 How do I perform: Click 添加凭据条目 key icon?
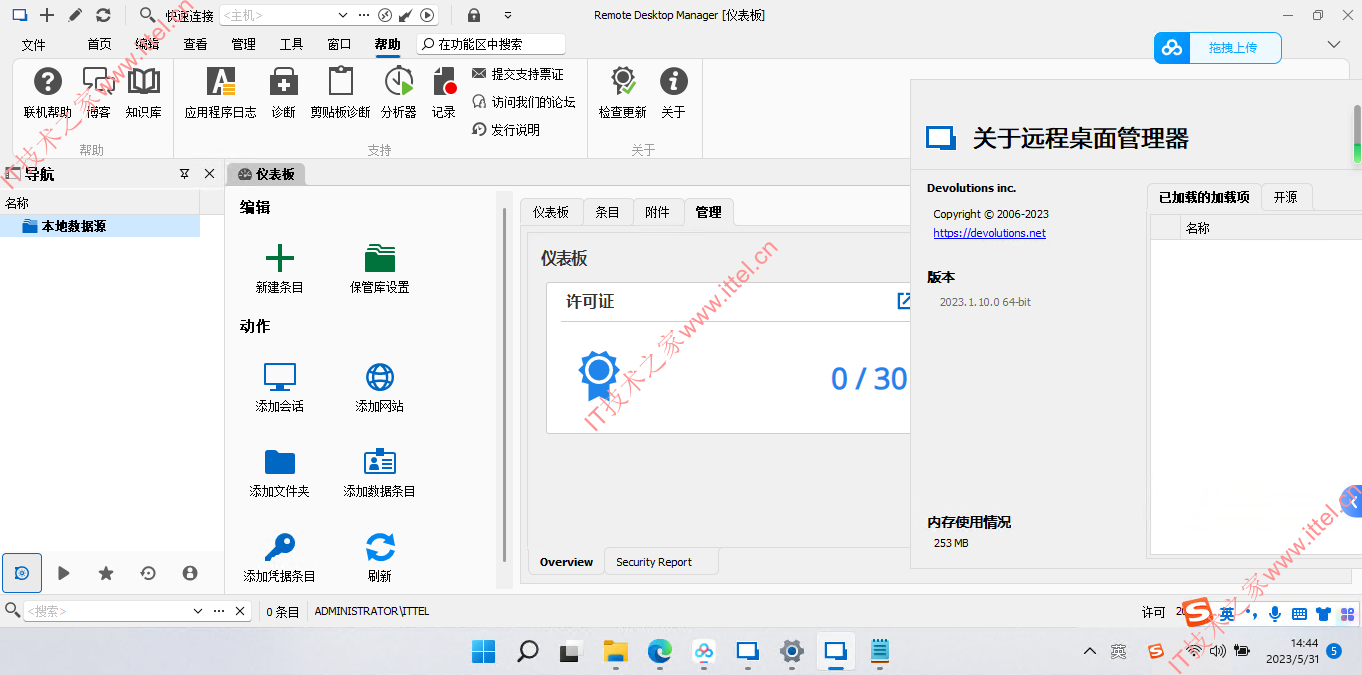point(279,547)
